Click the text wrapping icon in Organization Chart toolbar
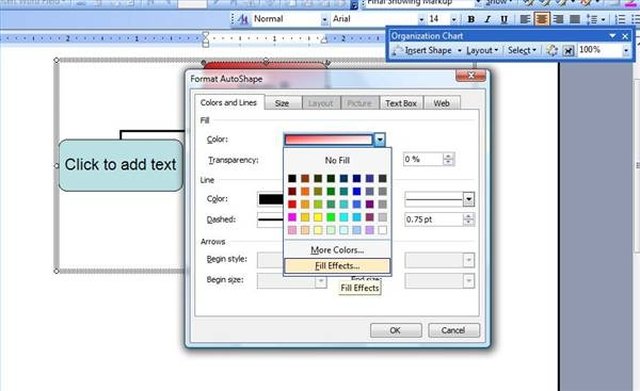 [568, 50]
